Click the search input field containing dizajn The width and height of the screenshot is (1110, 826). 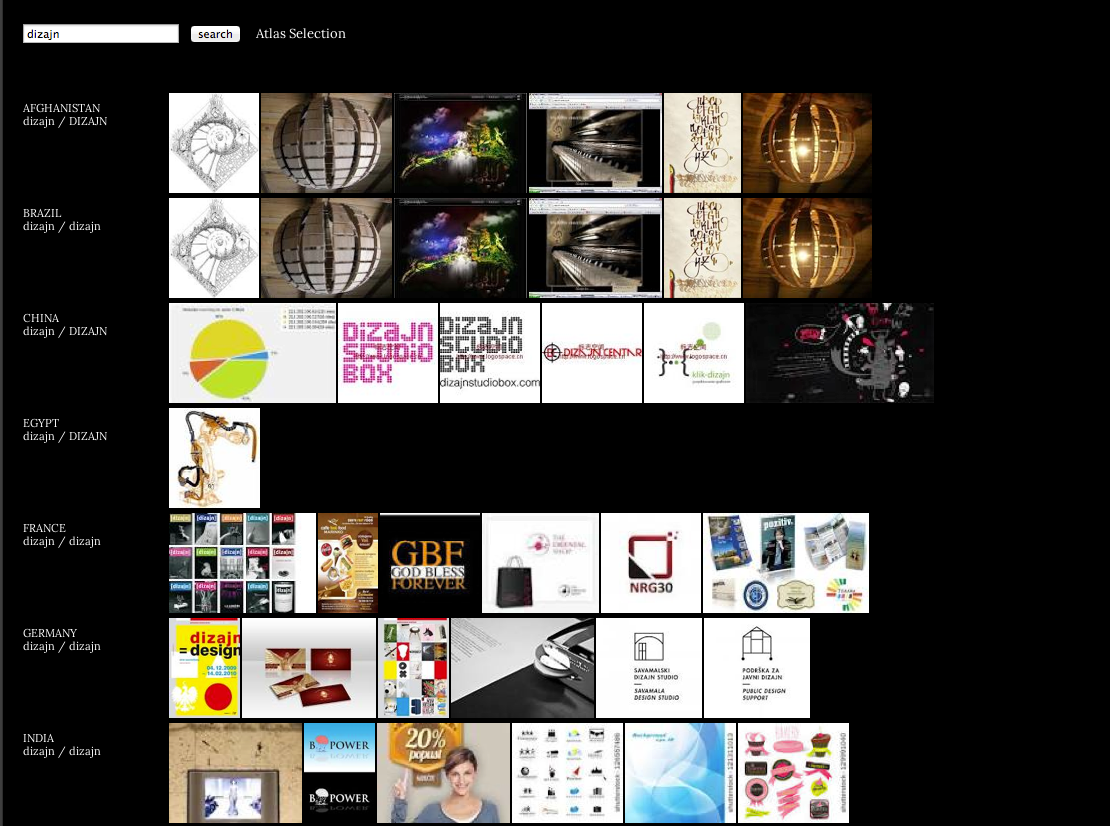[101, 34]
